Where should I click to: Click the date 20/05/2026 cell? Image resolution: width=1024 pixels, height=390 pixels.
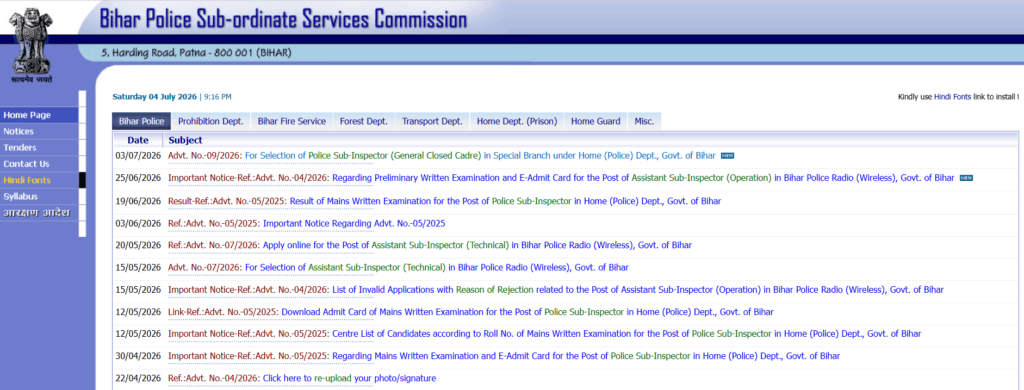138,245
